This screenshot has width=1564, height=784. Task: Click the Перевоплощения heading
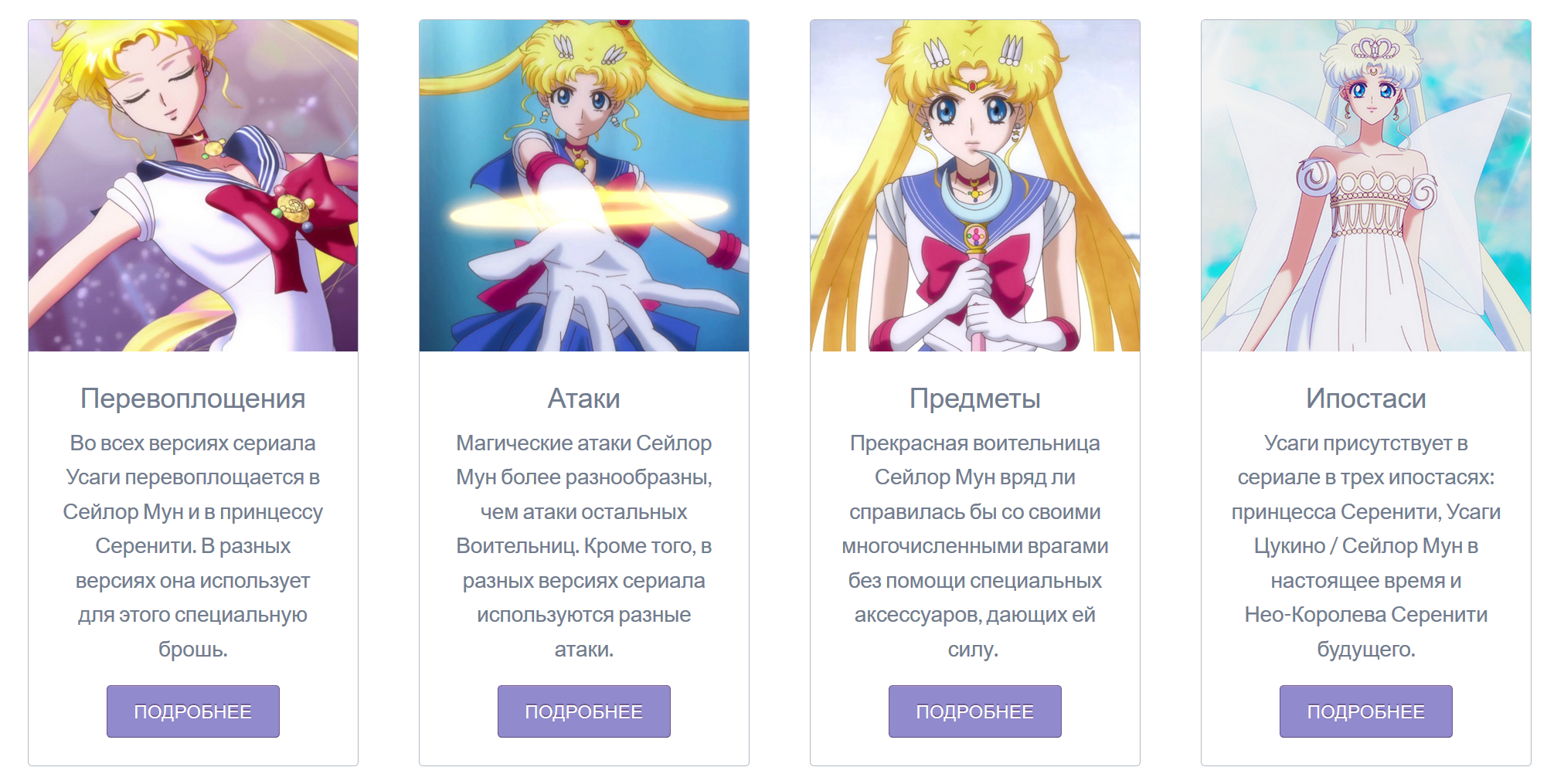point(193,399)
